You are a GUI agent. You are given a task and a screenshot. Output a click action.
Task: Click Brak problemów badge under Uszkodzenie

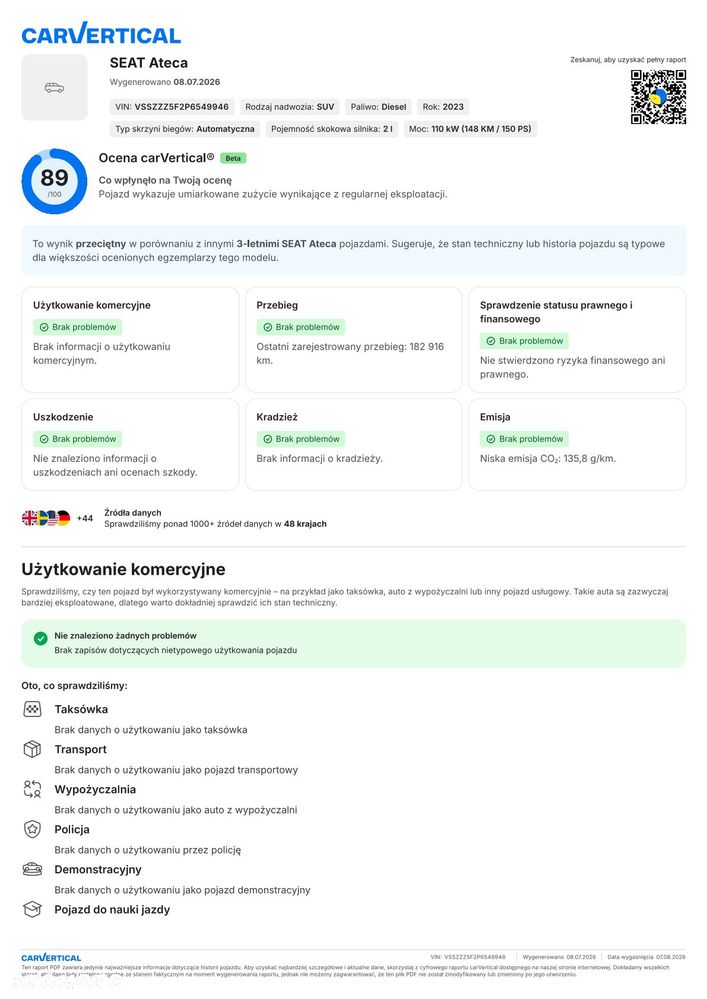[77, 439]
